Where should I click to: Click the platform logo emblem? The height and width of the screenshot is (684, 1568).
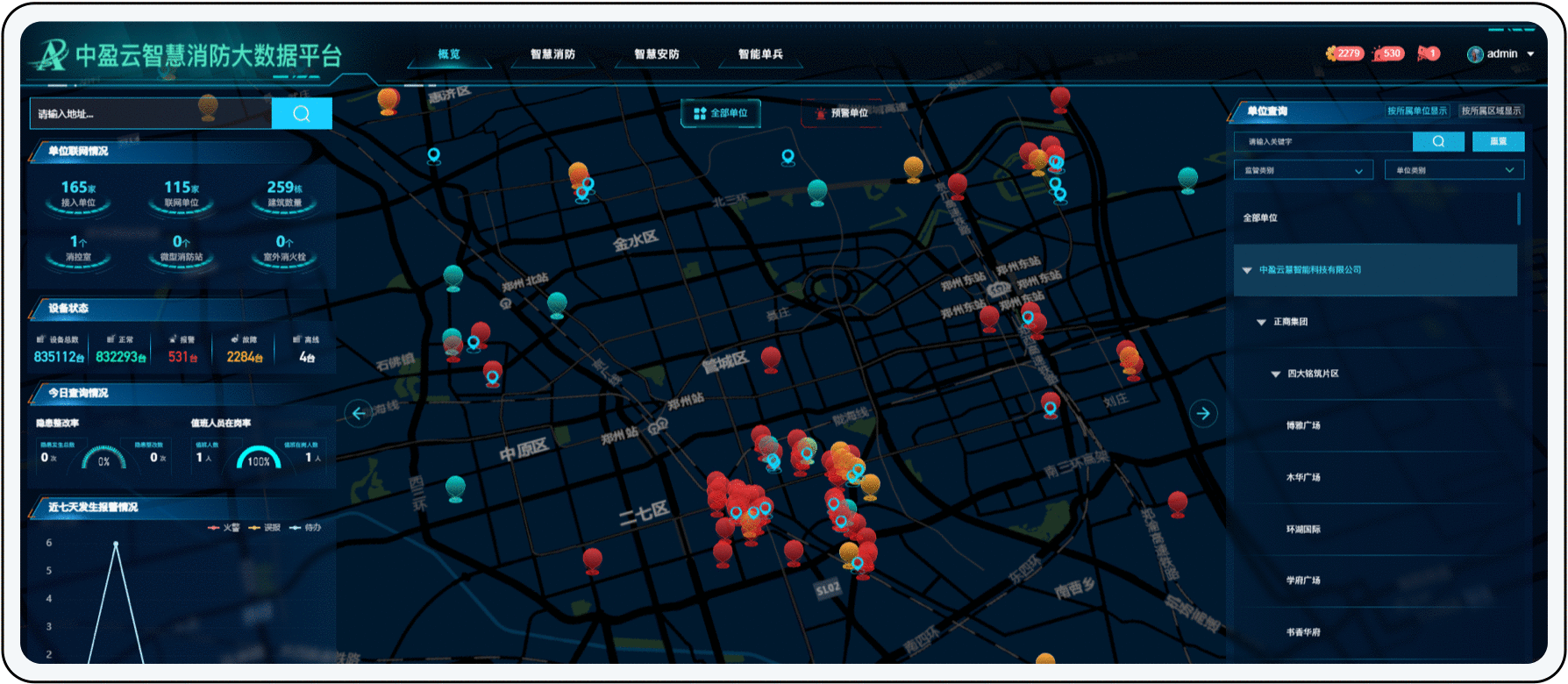51,55
